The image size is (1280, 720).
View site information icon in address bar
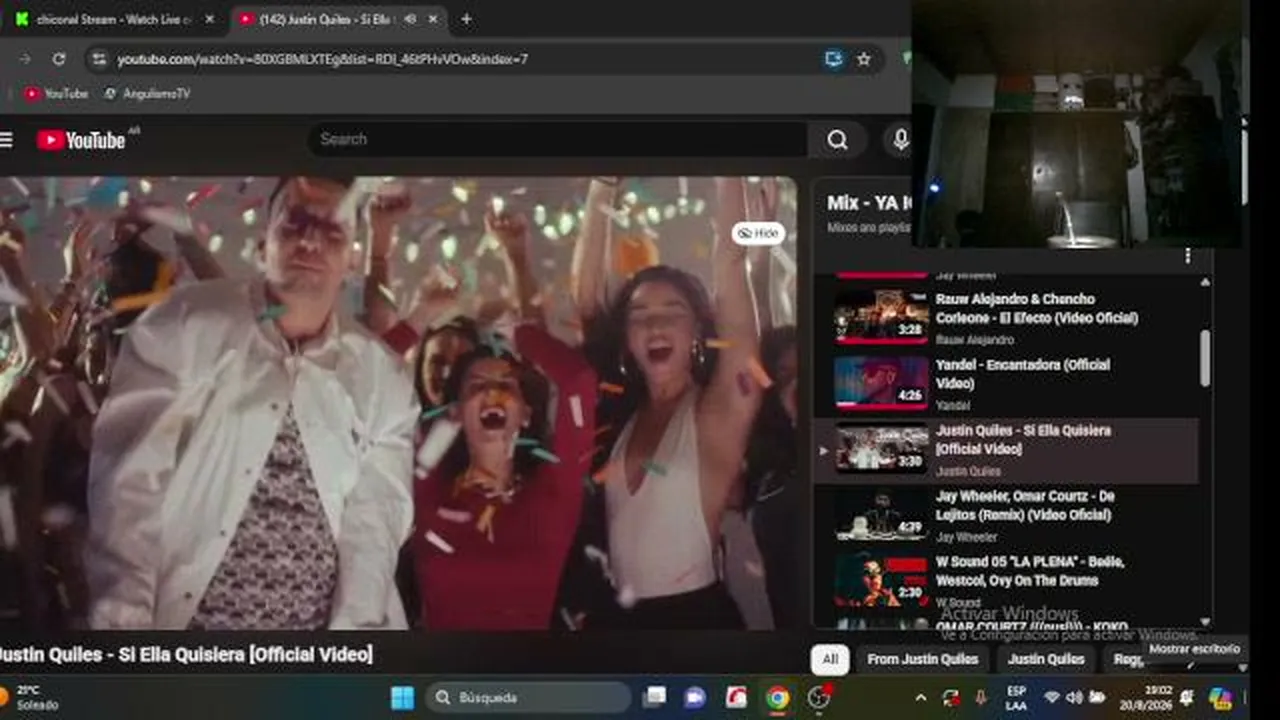(x=98, y=59)
